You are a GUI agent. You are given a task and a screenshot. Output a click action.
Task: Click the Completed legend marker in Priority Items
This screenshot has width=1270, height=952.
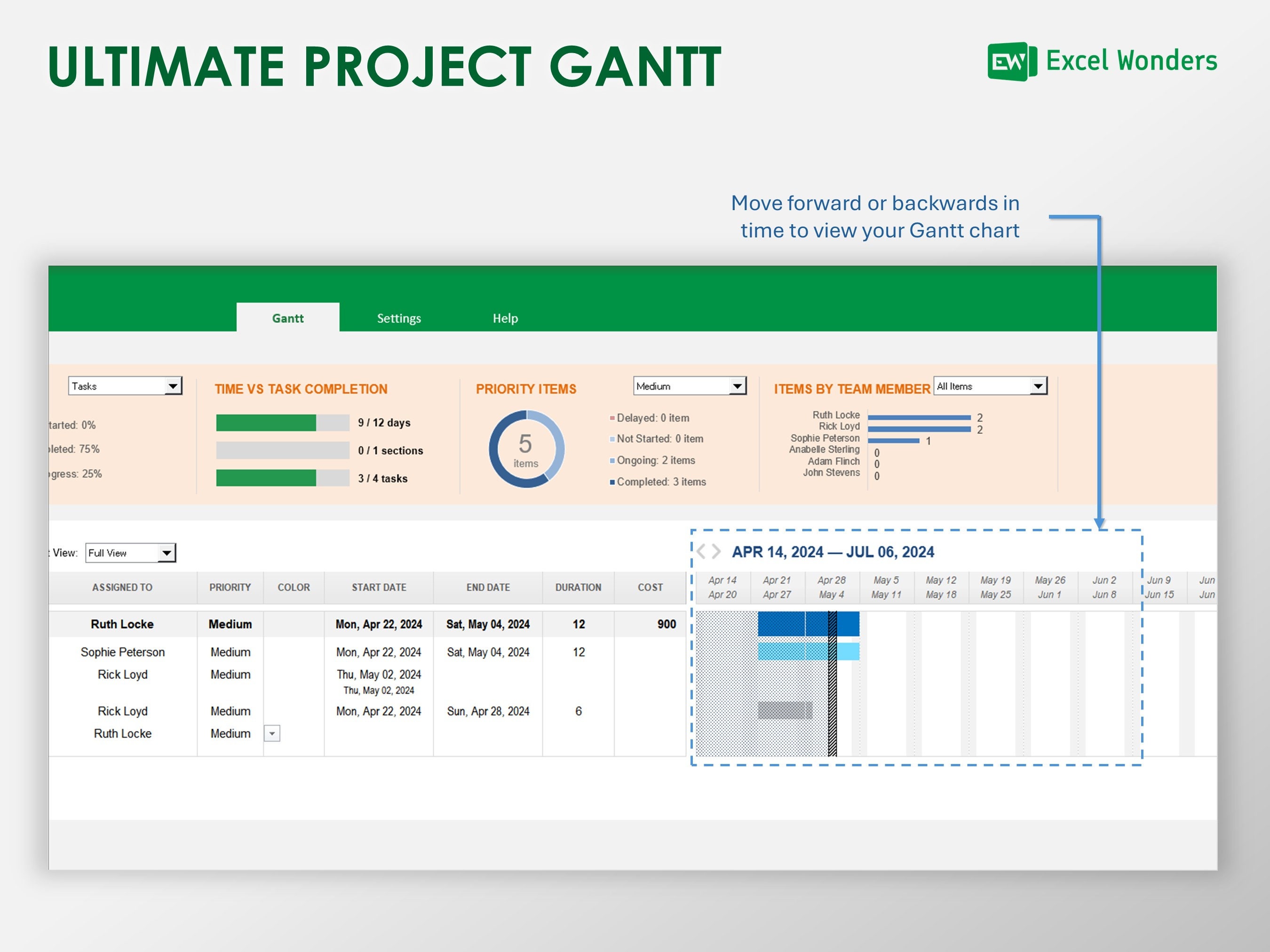[612, 482]
